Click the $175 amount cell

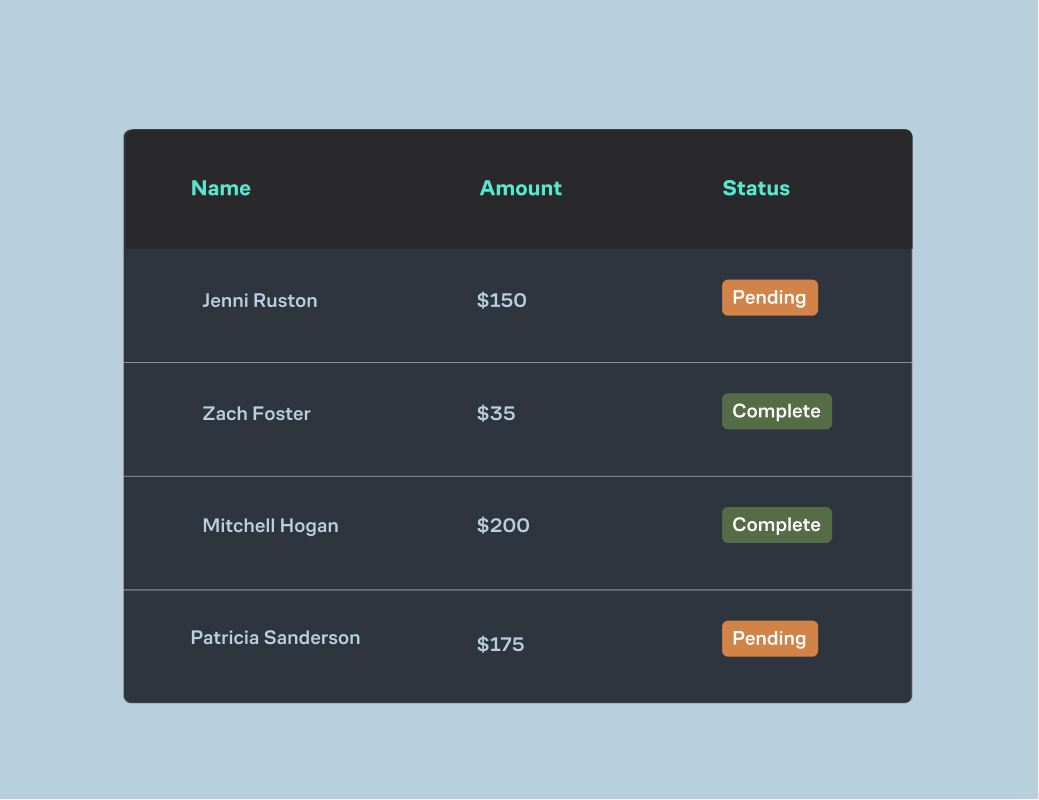pos(501,644)
